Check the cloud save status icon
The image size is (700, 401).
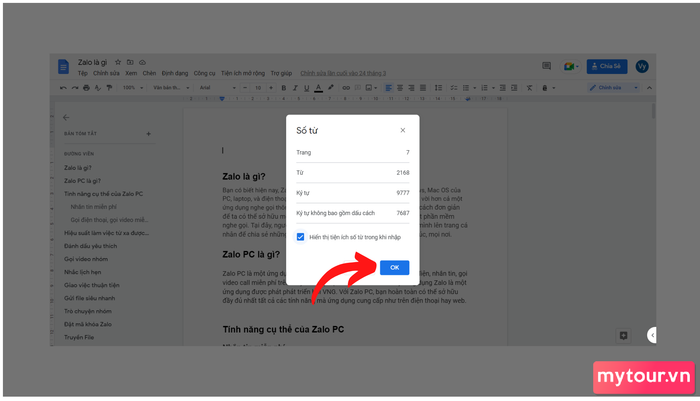[x=142, y=62]
